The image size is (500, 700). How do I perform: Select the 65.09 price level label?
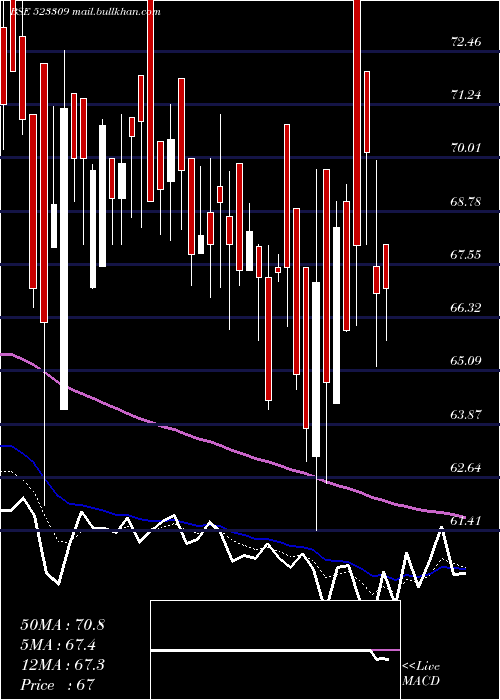click(x=467, y=360)
